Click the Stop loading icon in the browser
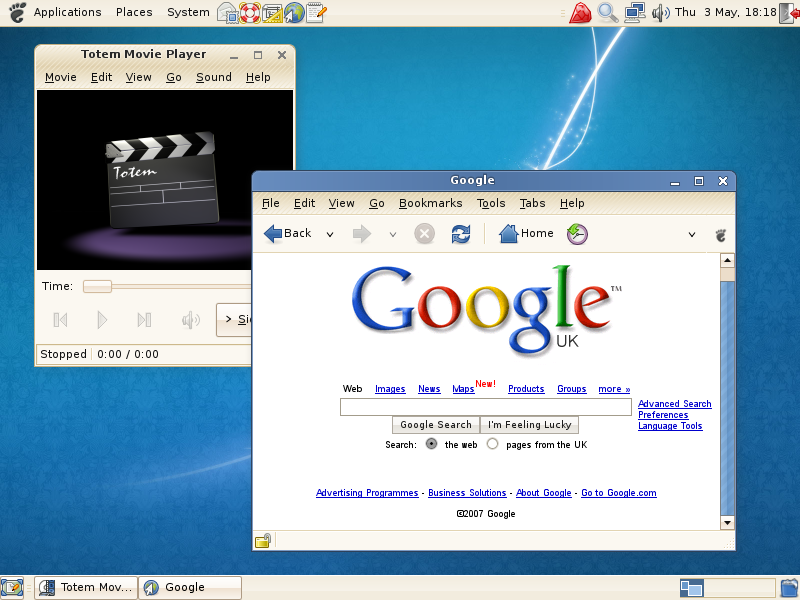Viewport: 800px width, 600px height. click(424, 234)
